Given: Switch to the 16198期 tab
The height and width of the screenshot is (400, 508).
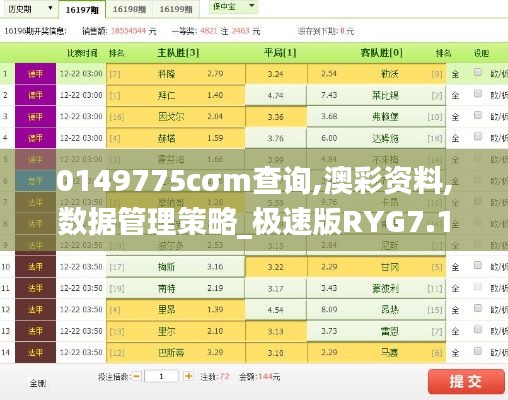Looking at the screenshot, I should pyautogui.click(x=129, y=9).
